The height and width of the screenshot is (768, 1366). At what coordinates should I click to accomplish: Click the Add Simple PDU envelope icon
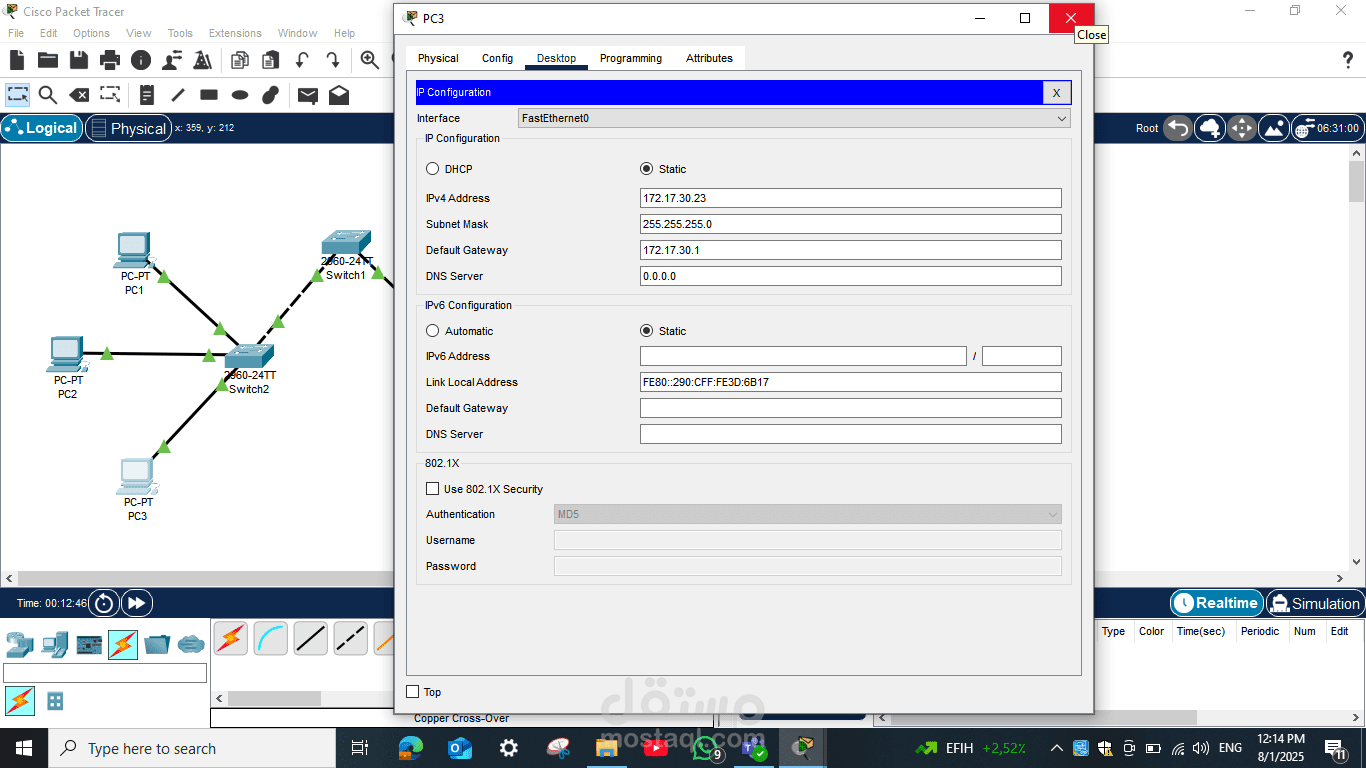click(x=308, y=95)
